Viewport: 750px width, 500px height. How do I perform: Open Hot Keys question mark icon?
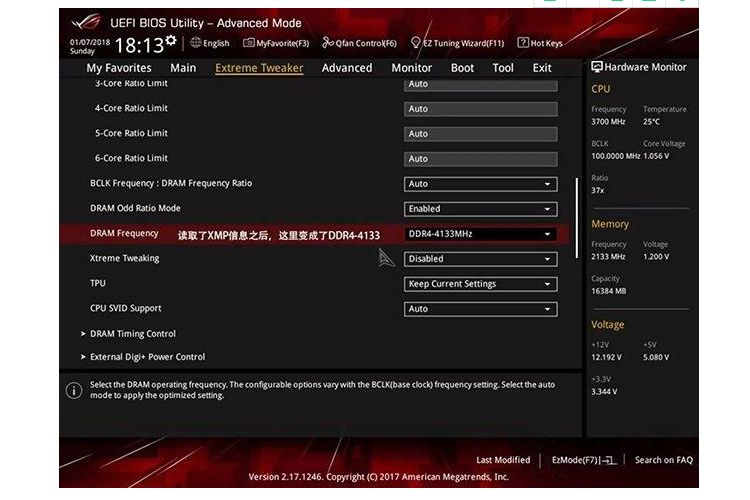523,43
